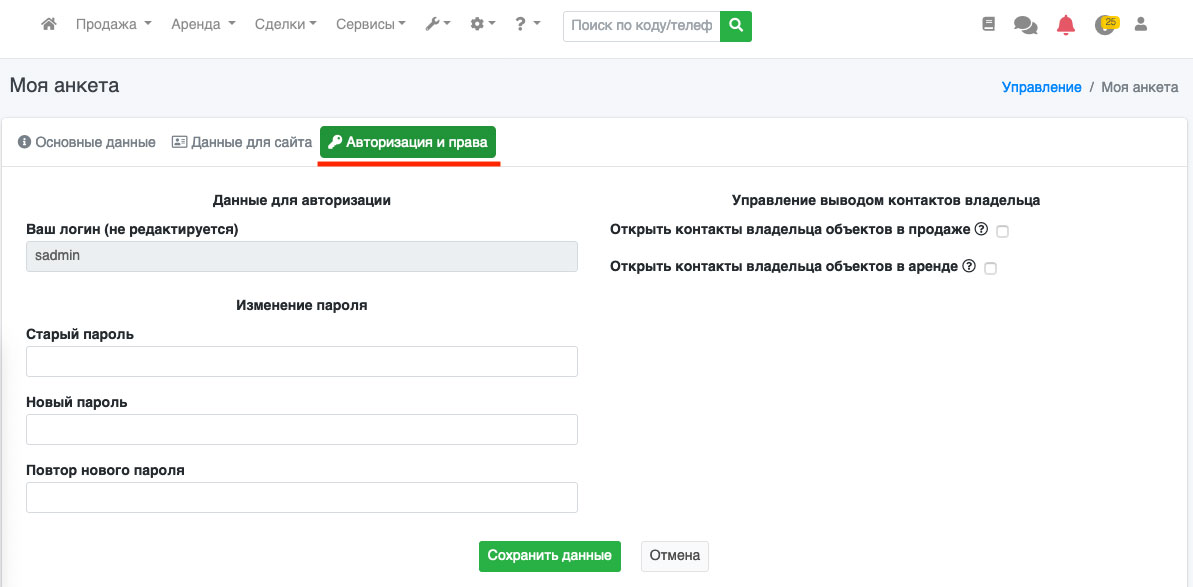The image size is (1193, 587).
Task: Open the wrench tools dropdown
Action: click(438, 25)
